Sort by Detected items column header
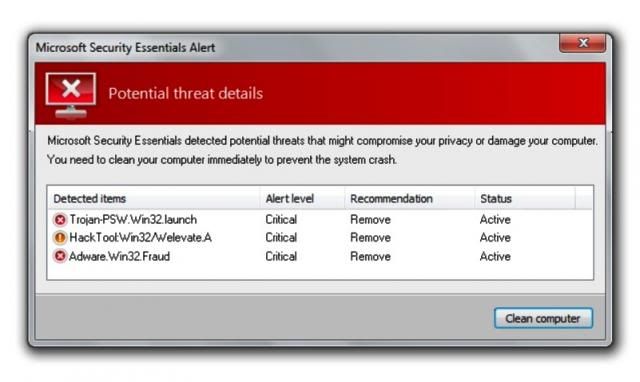Image resolution: width=640 pixels, height=382 pixels. [153, 199]
